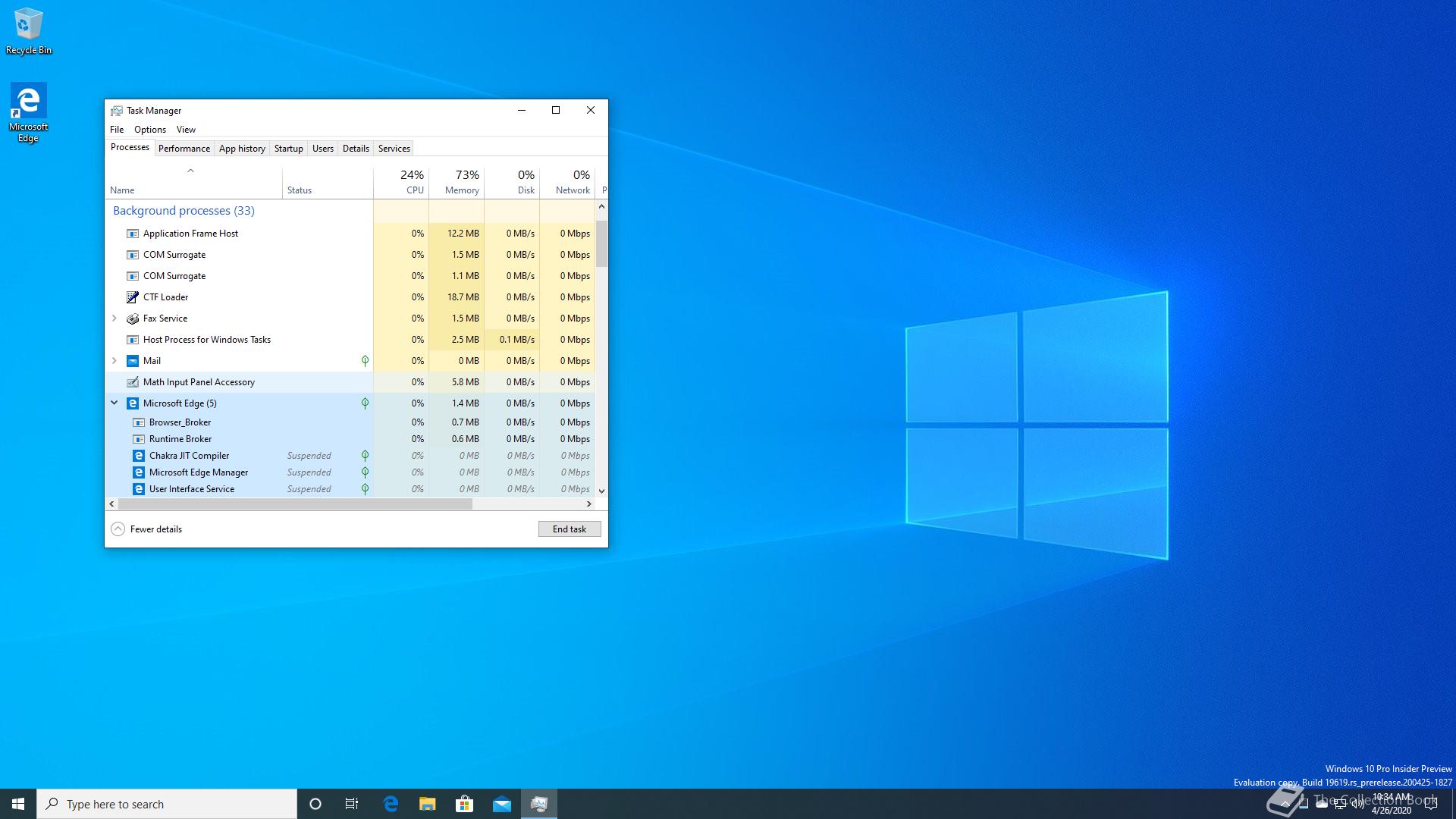The width and height of the screenshot is (1456, 819).
Task: Click the Type here to search box
Action: pyautogui.click(x=167, y=804)
